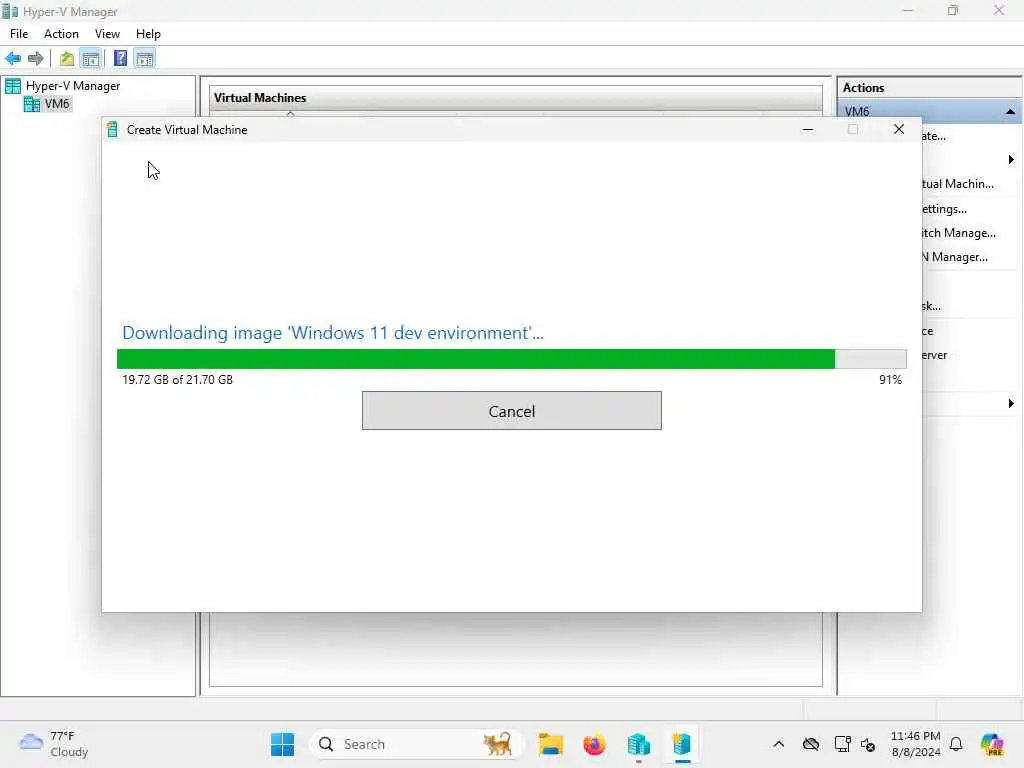The width and height of the screenshot is (1024, 768).
Task: Expand submenu arrow below the 'ate...' action
Action: coord(1011,160)
